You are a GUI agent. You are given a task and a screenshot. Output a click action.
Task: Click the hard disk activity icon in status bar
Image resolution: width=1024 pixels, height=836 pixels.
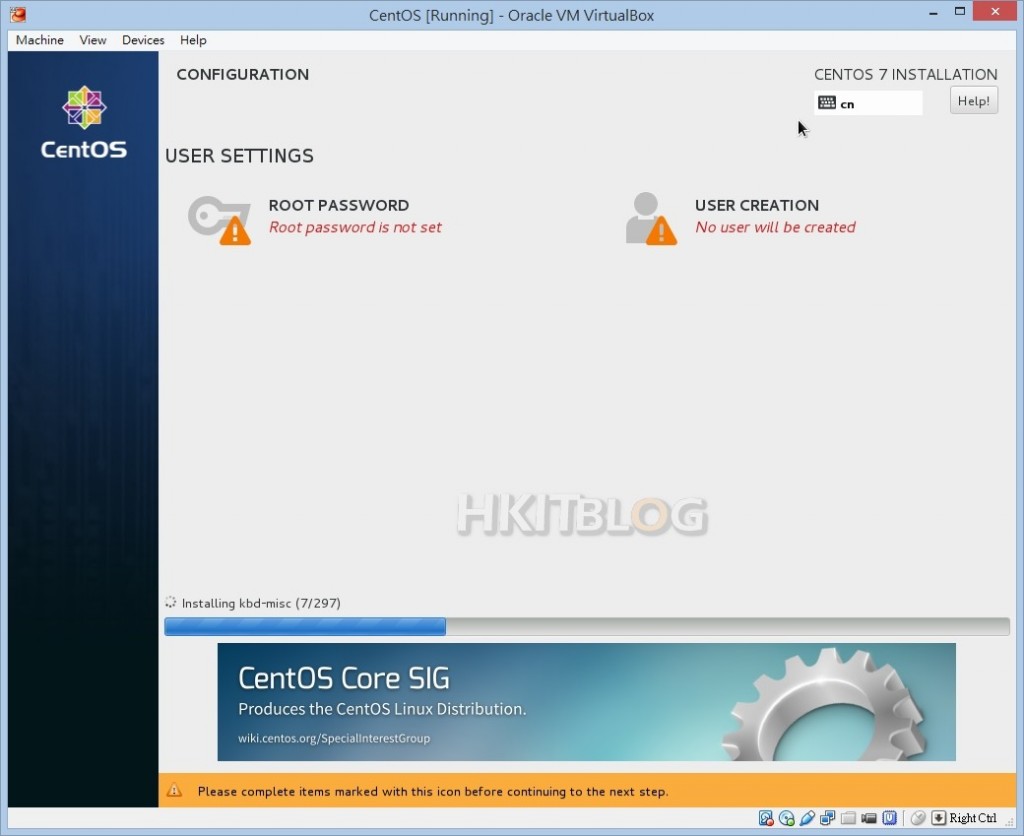pyautogui.click(x=766, y=818)
